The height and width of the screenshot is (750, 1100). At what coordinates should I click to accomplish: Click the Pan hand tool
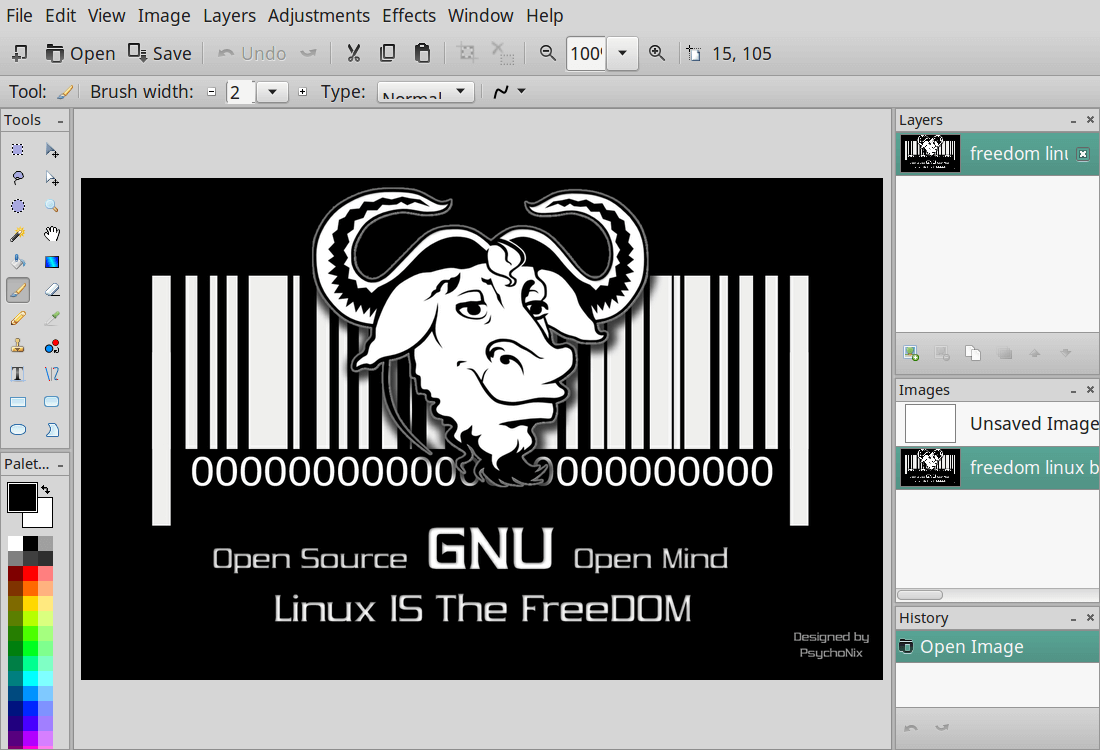pos(52,235)
